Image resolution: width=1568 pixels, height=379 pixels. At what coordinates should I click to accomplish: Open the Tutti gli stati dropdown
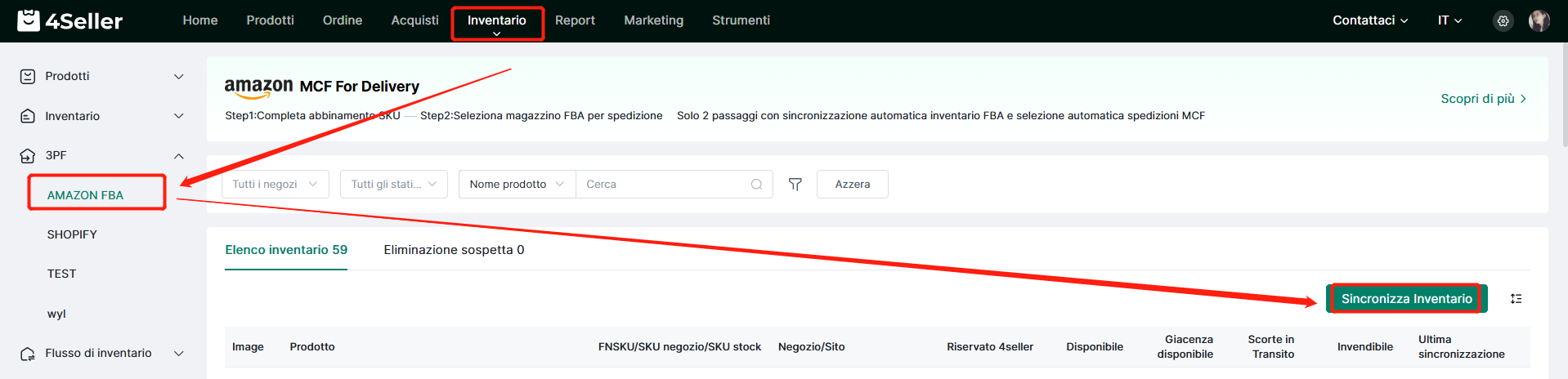click(394, 185)
